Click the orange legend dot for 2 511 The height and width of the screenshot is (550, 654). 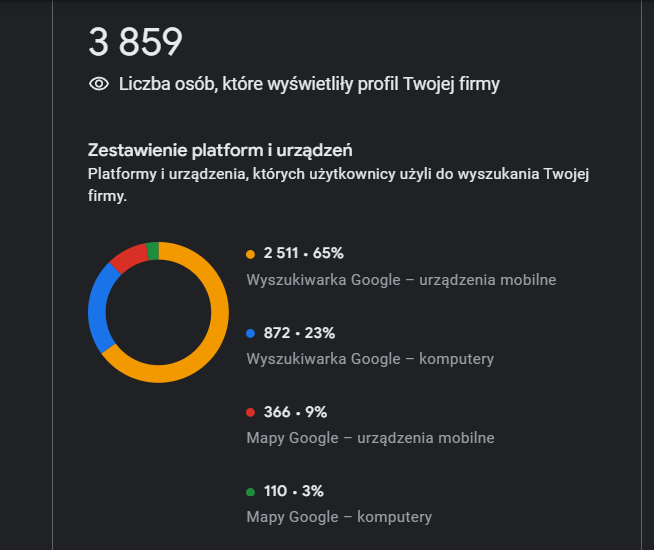coord(250,254)
